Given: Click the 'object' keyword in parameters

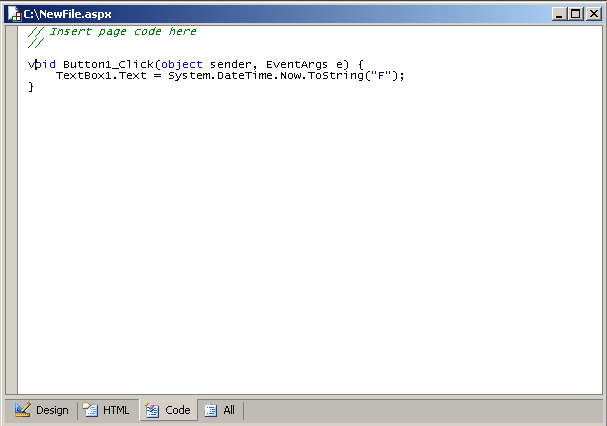Looking at the screenshot, I should 182,65.
